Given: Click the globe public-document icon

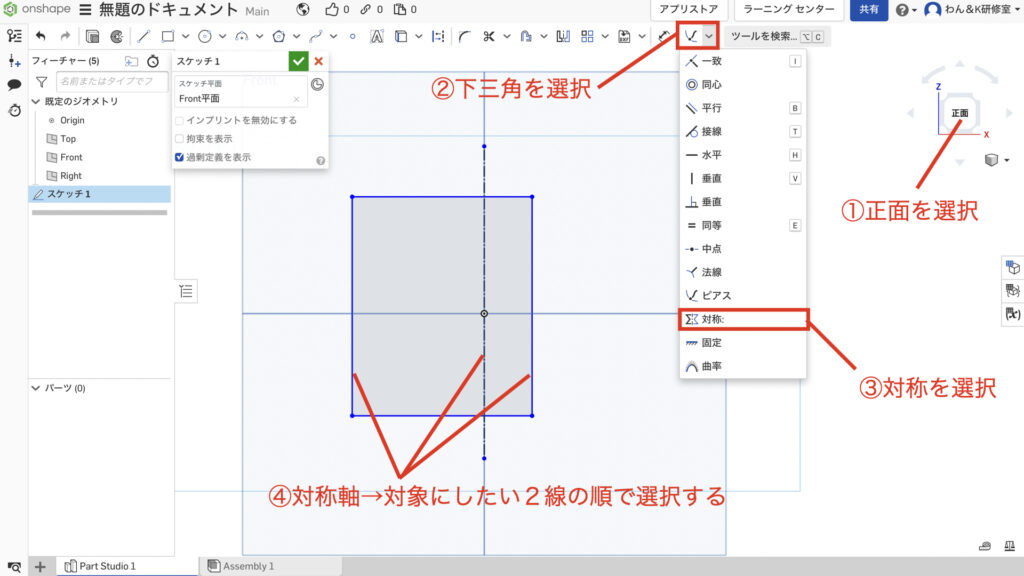Looking at the screenshot, I should (x=302, y=10).
